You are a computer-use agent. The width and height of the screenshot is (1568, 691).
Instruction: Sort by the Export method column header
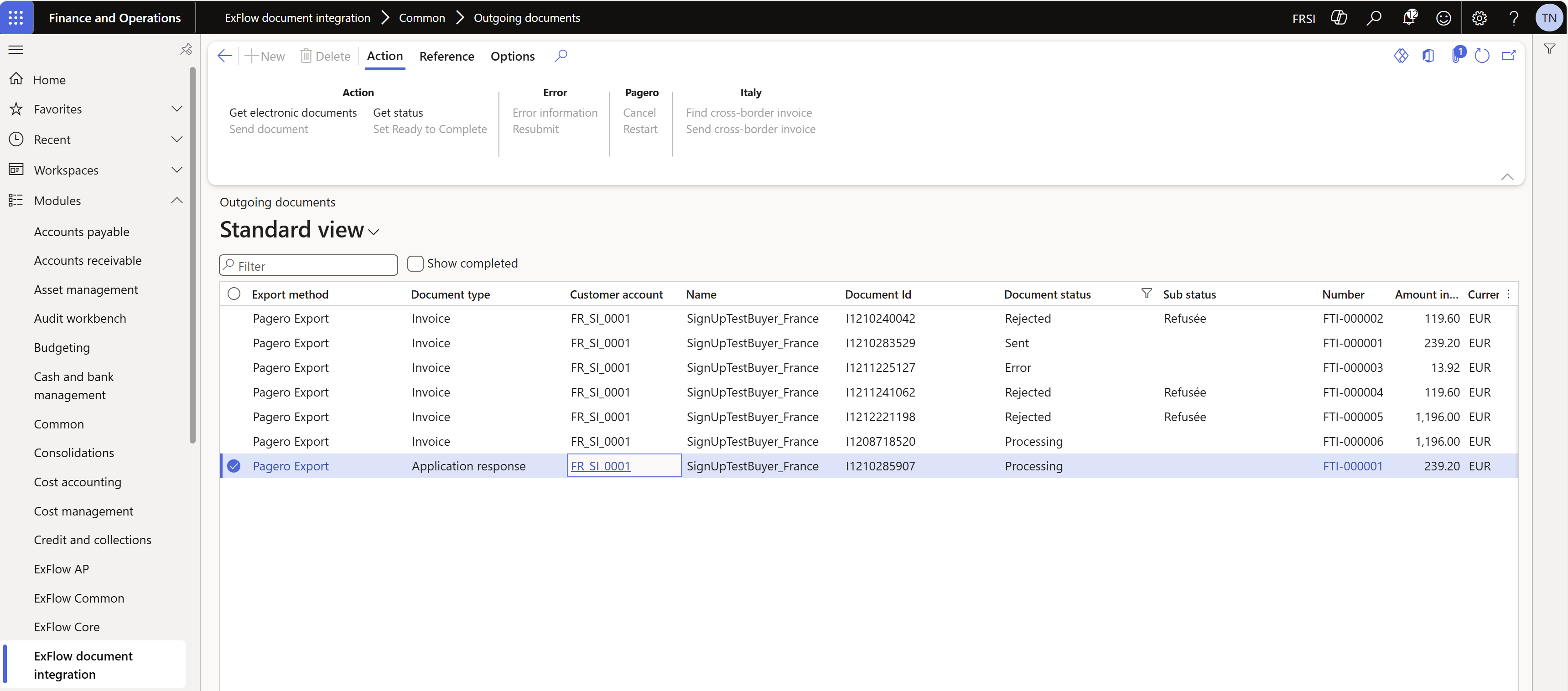click(291, 294)
